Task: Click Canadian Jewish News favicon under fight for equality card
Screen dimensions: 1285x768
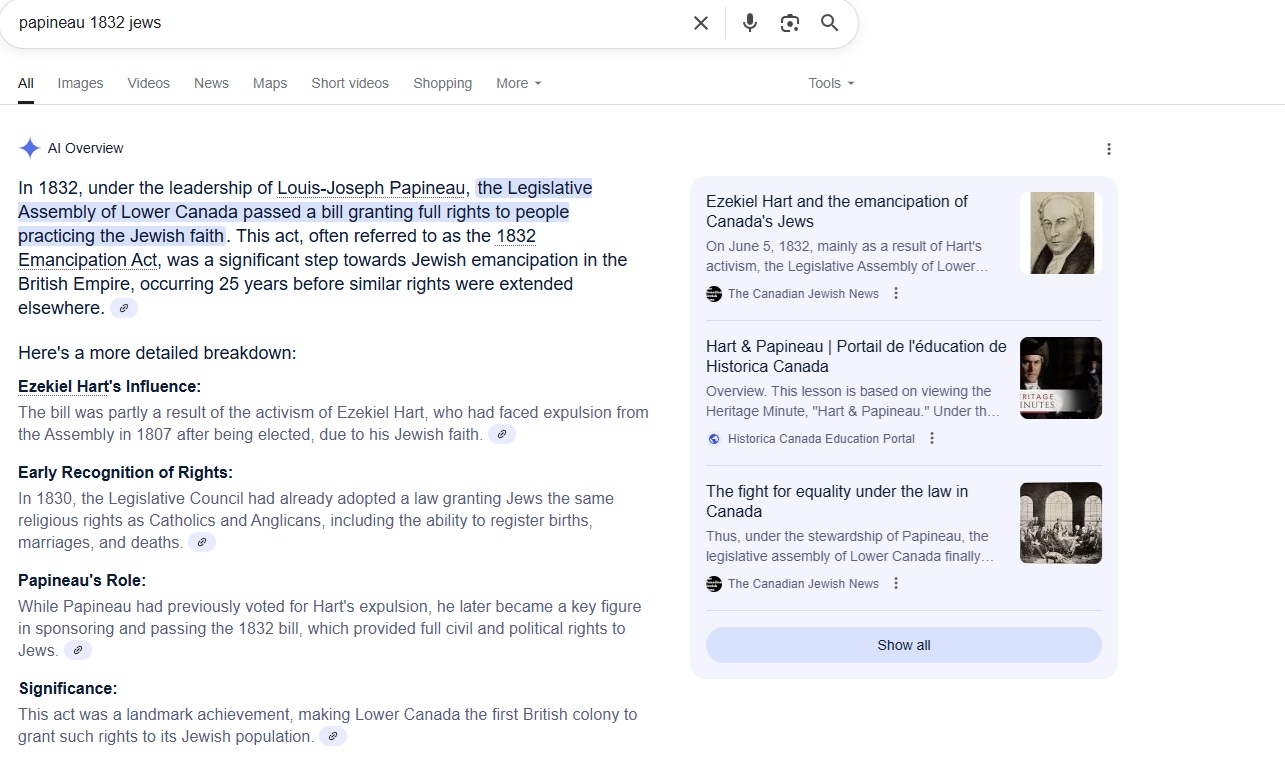Action: tap(714, 584)
